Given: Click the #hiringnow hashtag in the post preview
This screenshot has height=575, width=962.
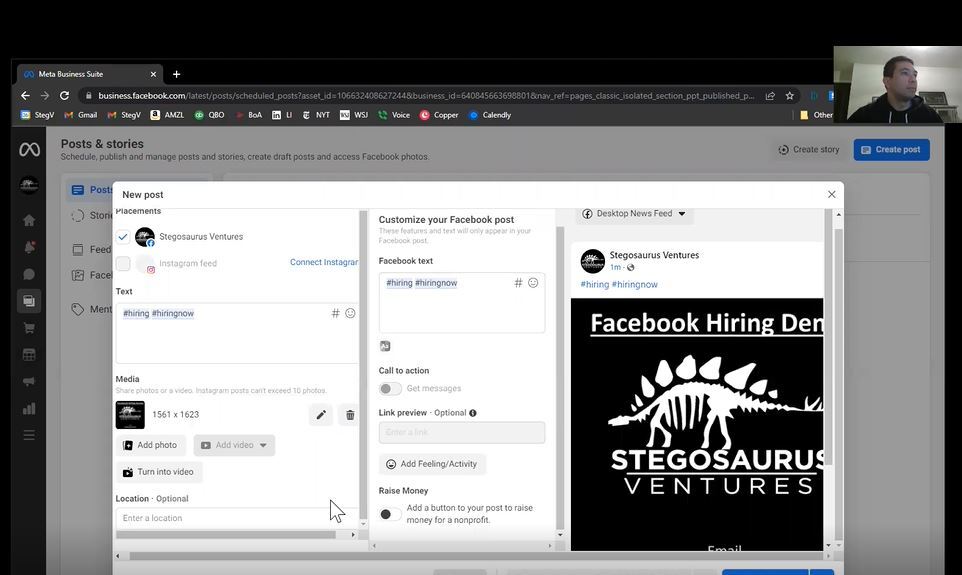Looking at the screenshot, I should 634,284.
